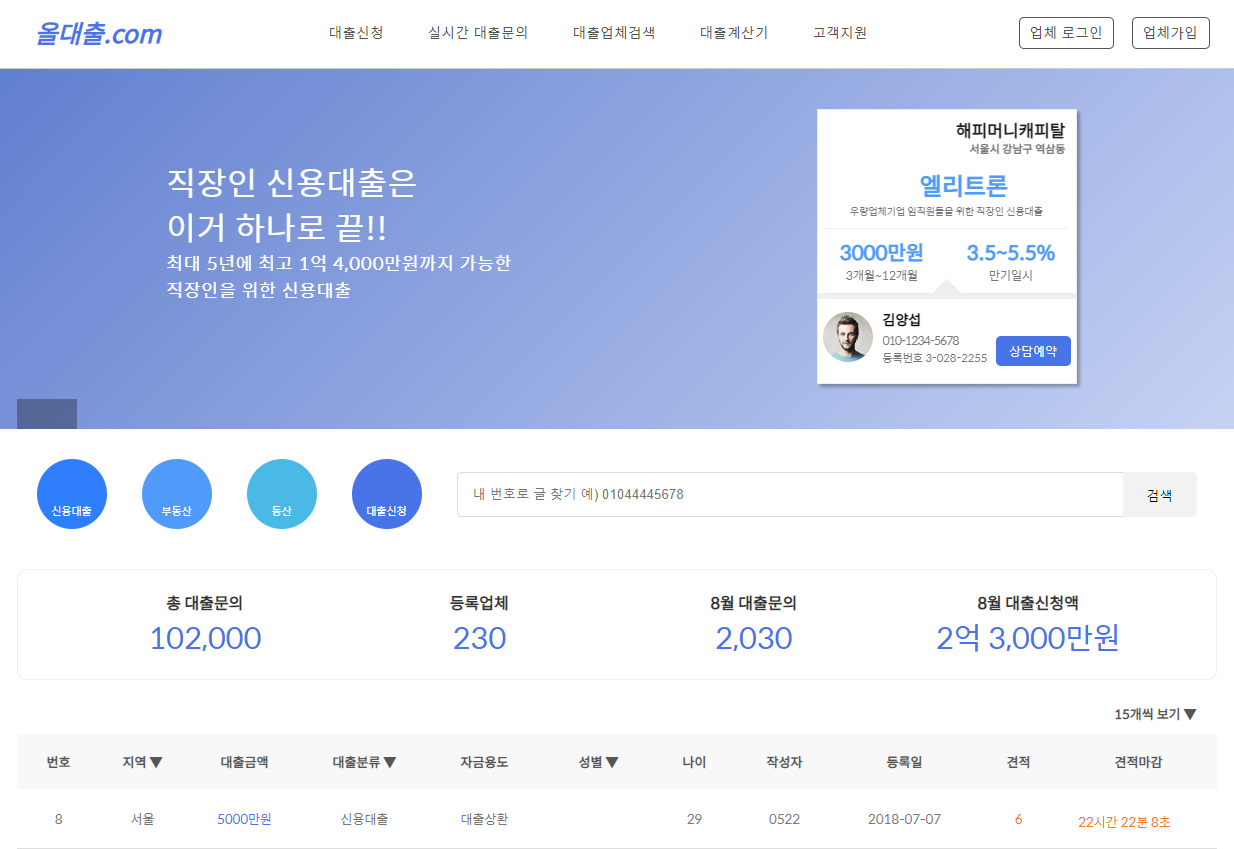
Task: Select the circular 대출신청 icon
Action: tap(386, 493)
